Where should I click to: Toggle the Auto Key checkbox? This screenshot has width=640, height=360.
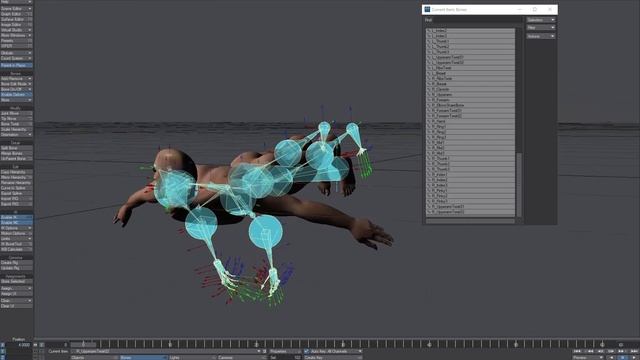[307, 351]
